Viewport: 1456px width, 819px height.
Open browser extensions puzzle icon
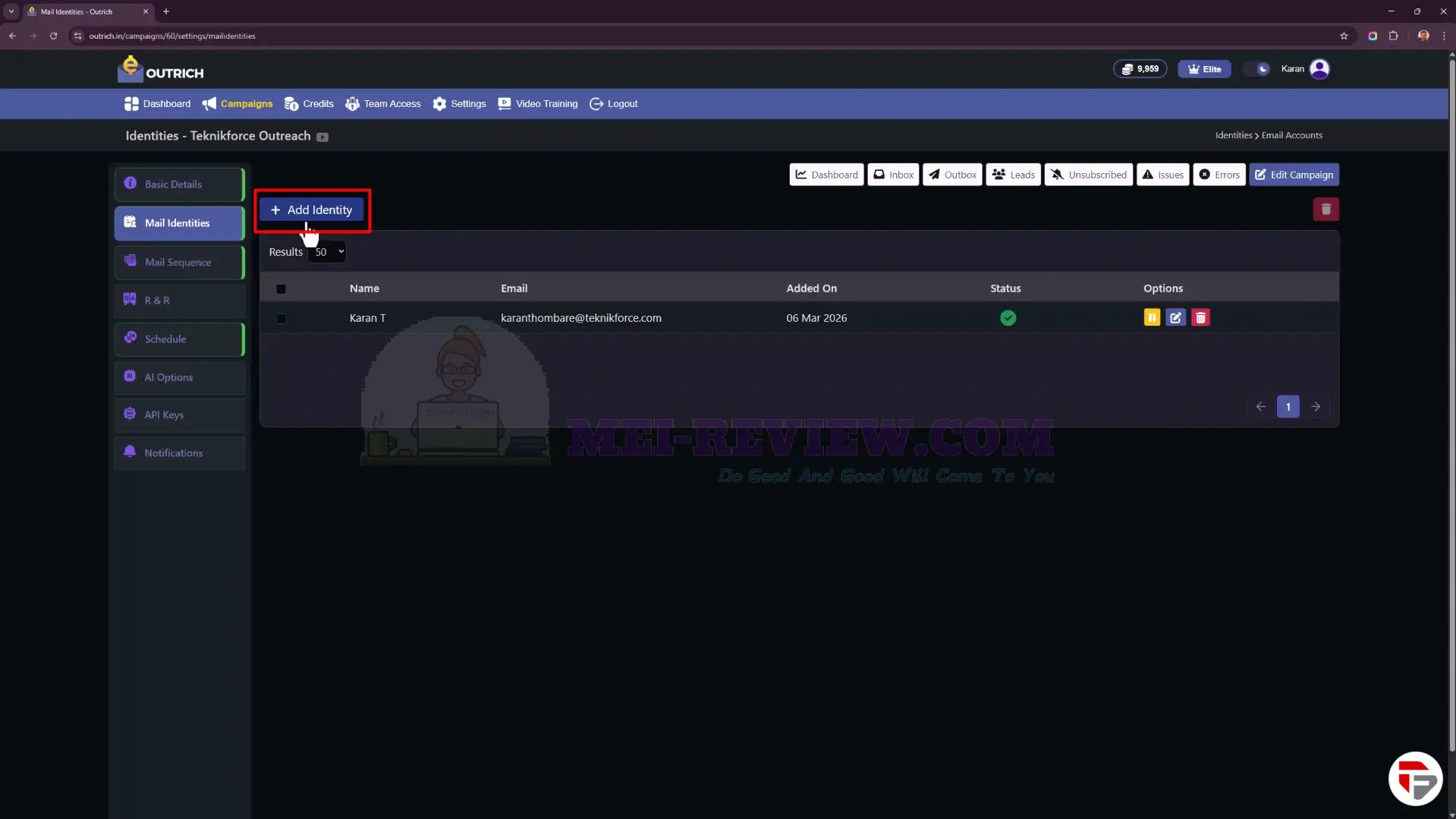tap(1393, 36)
